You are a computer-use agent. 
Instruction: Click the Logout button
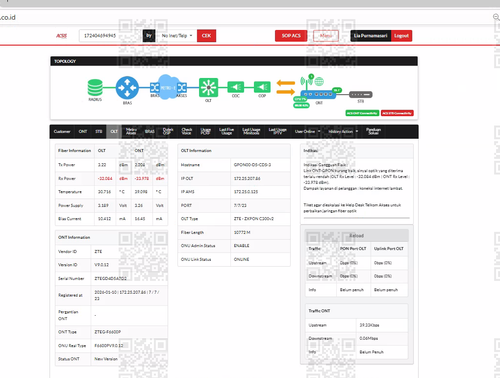pyautogui.click(x=401, y=36)
